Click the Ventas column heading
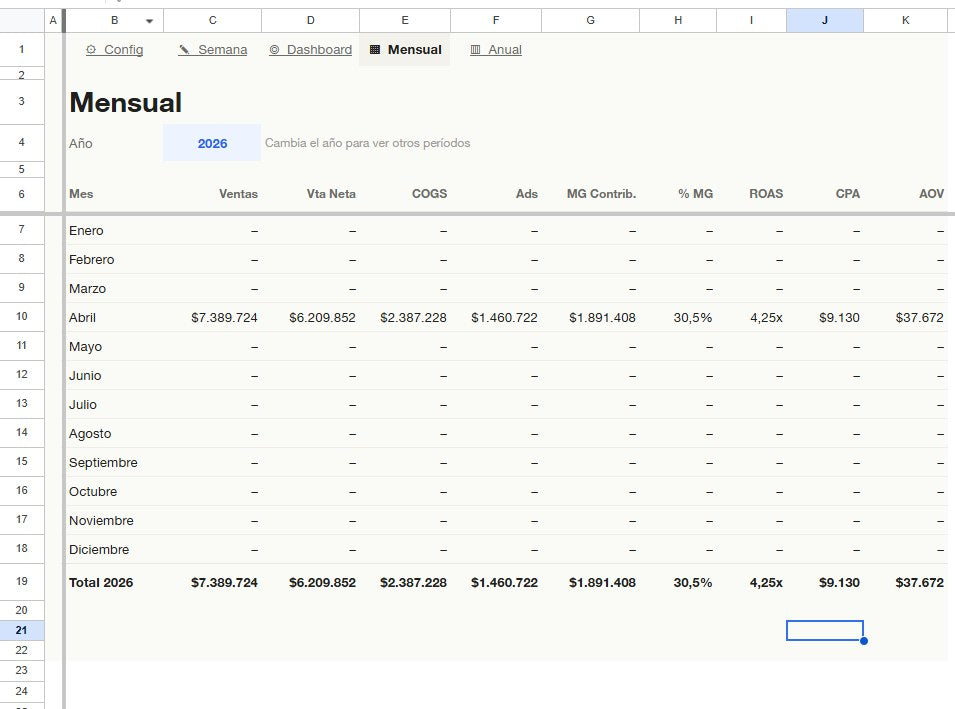 pyautogui.click(x=238, y=194)
